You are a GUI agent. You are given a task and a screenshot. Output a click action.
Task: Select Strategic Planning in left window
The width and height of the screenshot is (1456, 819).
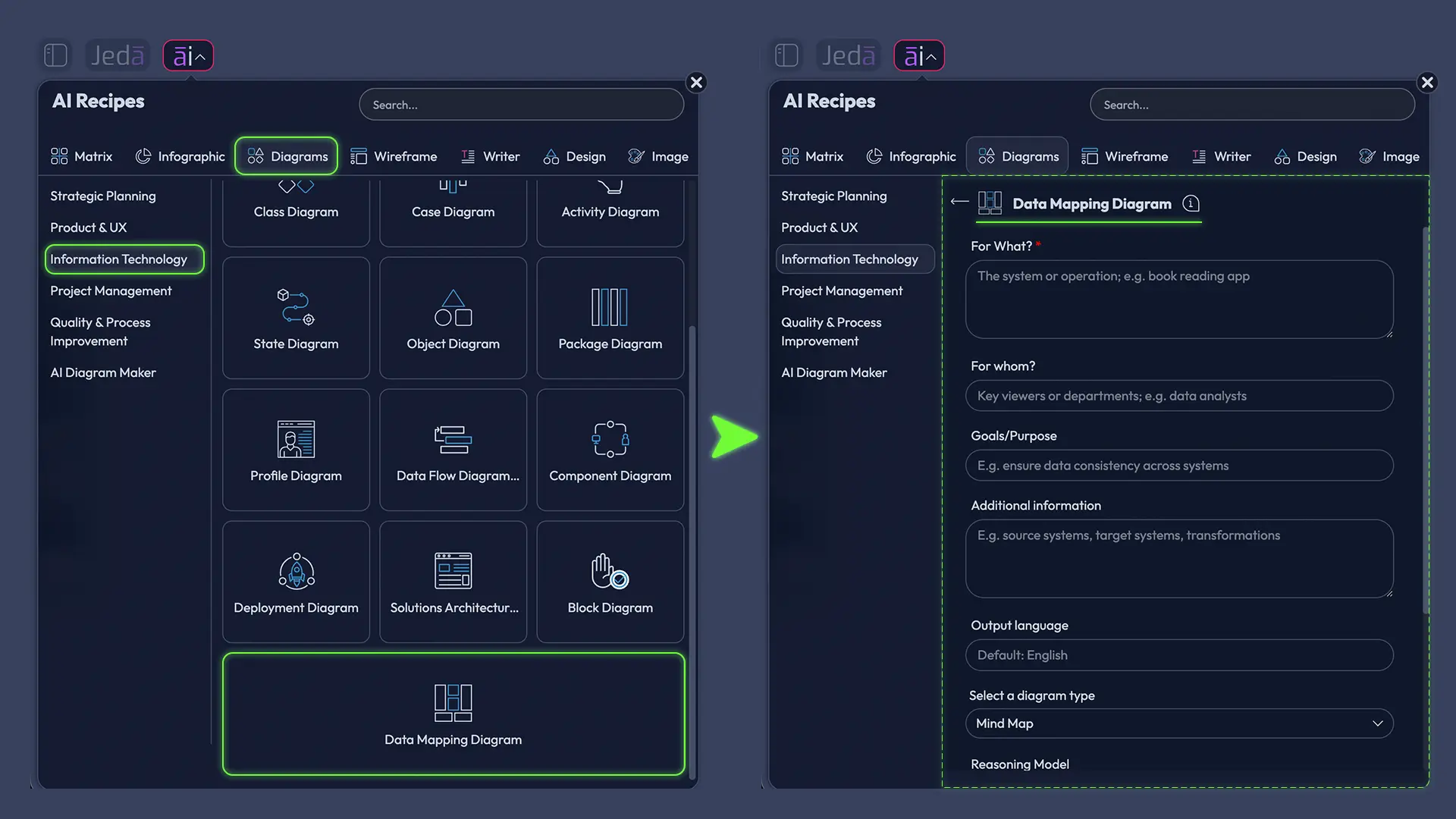click(x=103, y=196)
